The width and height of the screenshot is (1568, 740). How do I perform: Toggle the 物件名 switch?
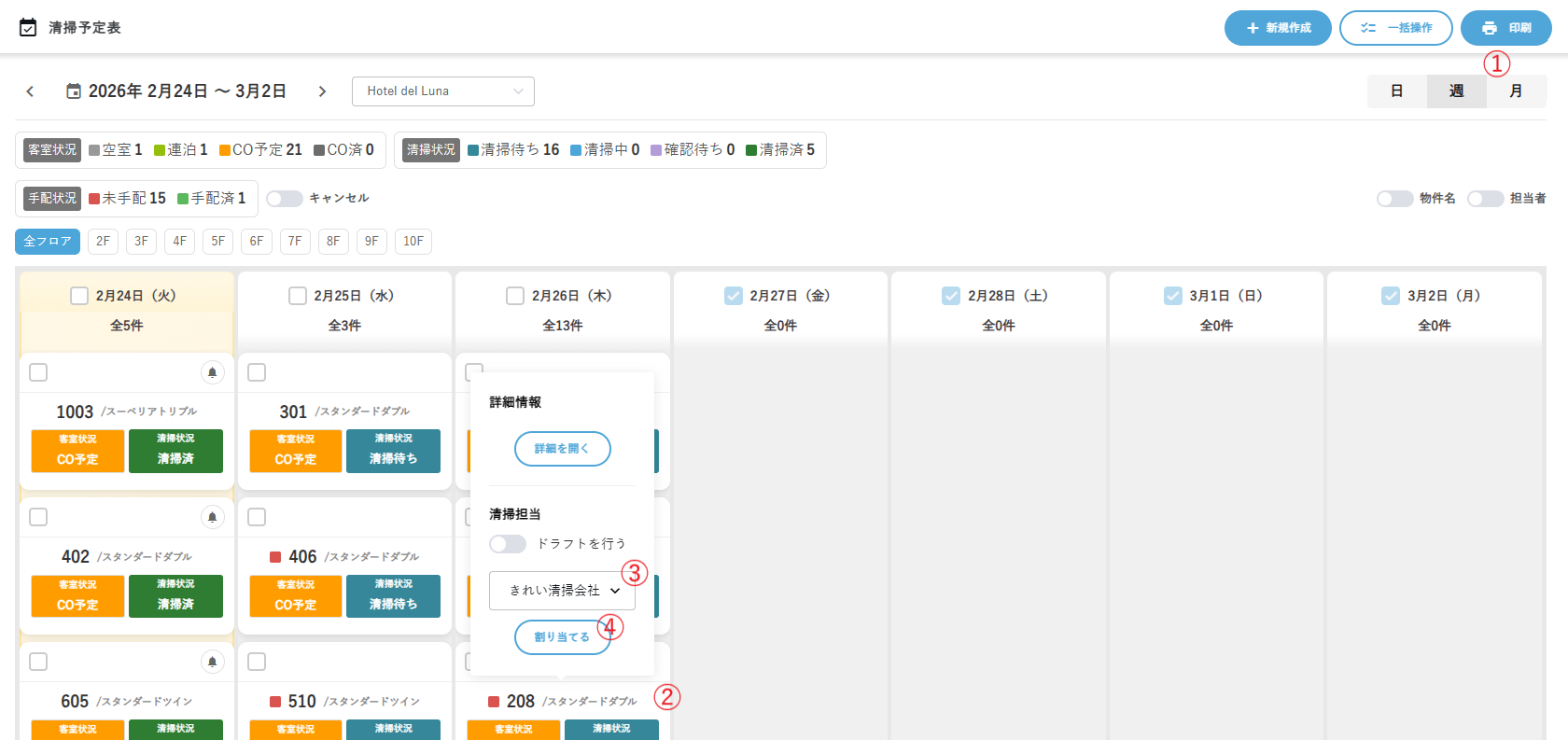pos(1394,199)
